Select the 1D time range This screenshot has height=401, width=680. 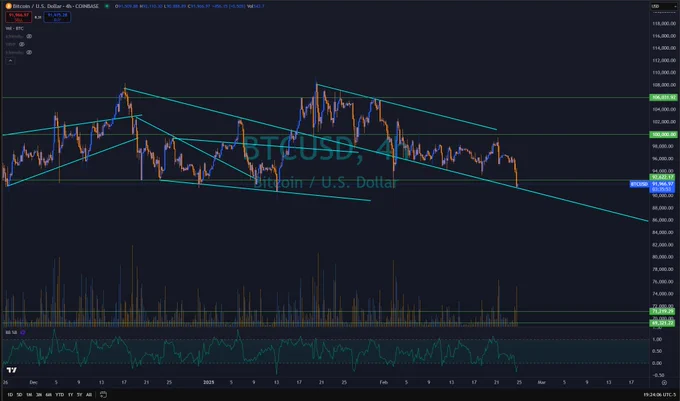10,394
